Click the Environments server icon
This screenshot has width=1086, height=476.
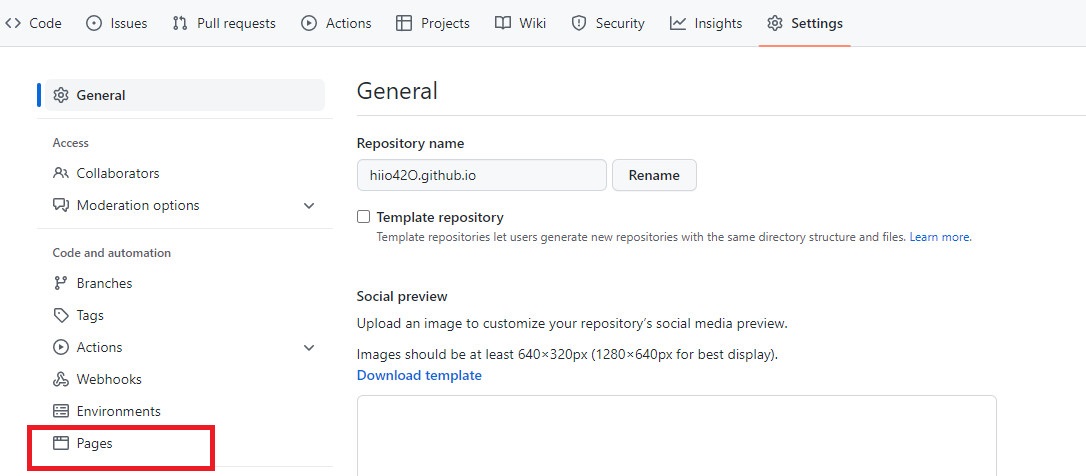(x=61, y=411)
